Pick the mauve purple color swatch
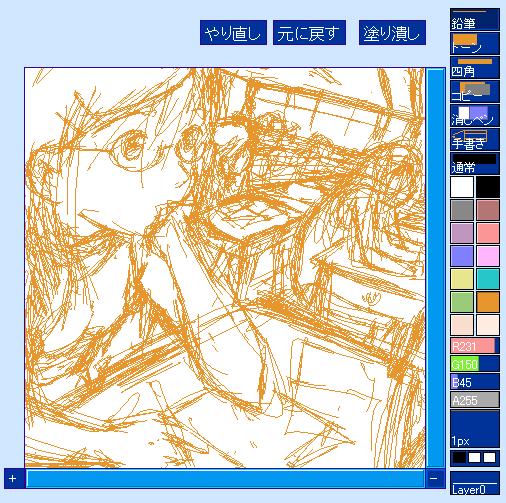 click(x=462, y=233)
